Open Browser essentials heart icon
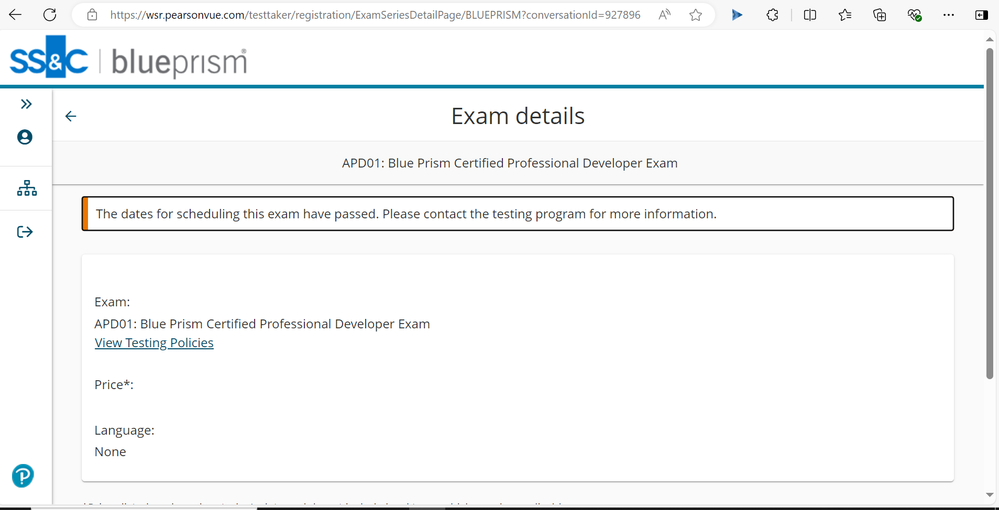This screenshot has width=999, height=510. coord(915,15)
